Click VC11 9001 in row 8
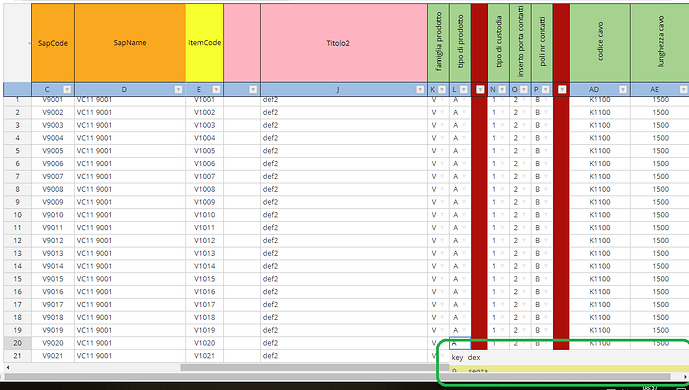689x390 pixels. 130,189
